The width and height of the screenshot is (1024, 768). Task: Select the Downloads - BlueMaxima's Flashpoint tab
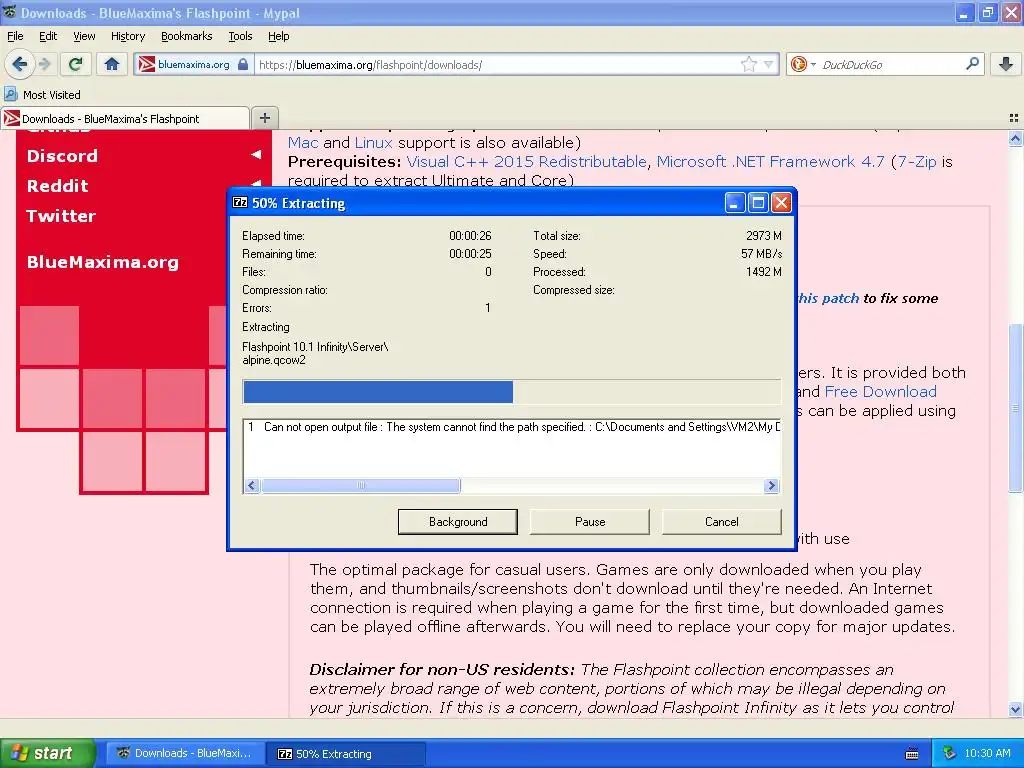pyautogui.click(x=125, y=118)
